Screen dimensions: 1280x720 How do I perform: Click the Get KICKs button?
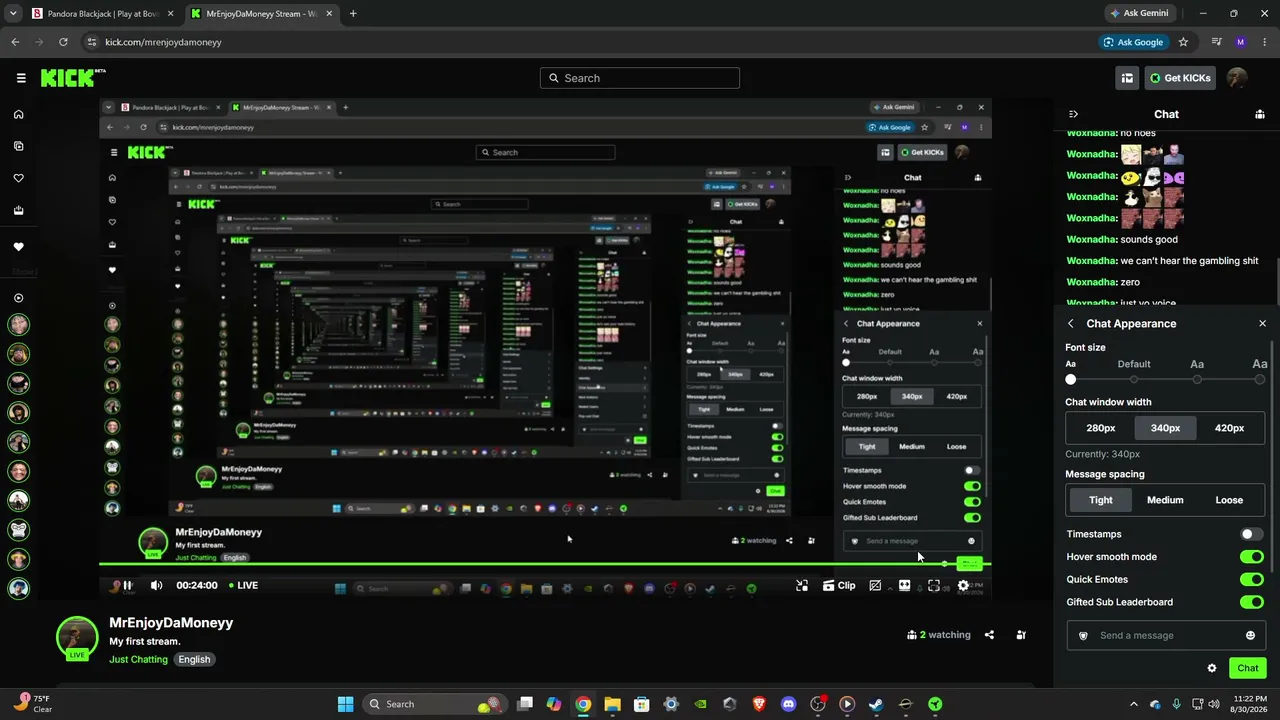pyautogui.click(x=1180, y=78)
